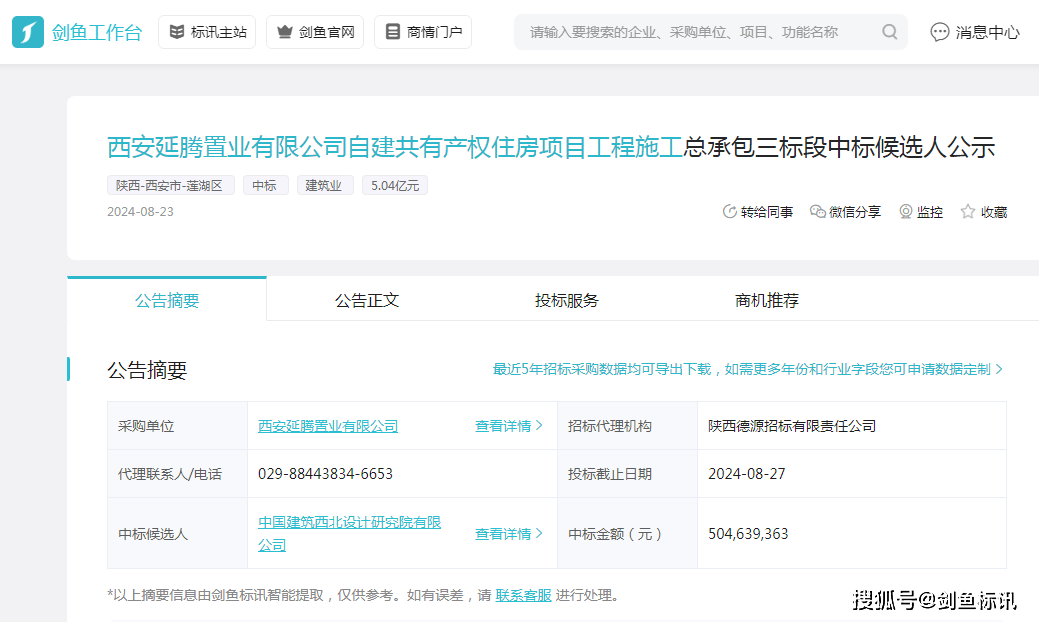Viewport: 1039px width, 622px height.
Task: Open 消息中心 message center
Action: pos(975,32)
